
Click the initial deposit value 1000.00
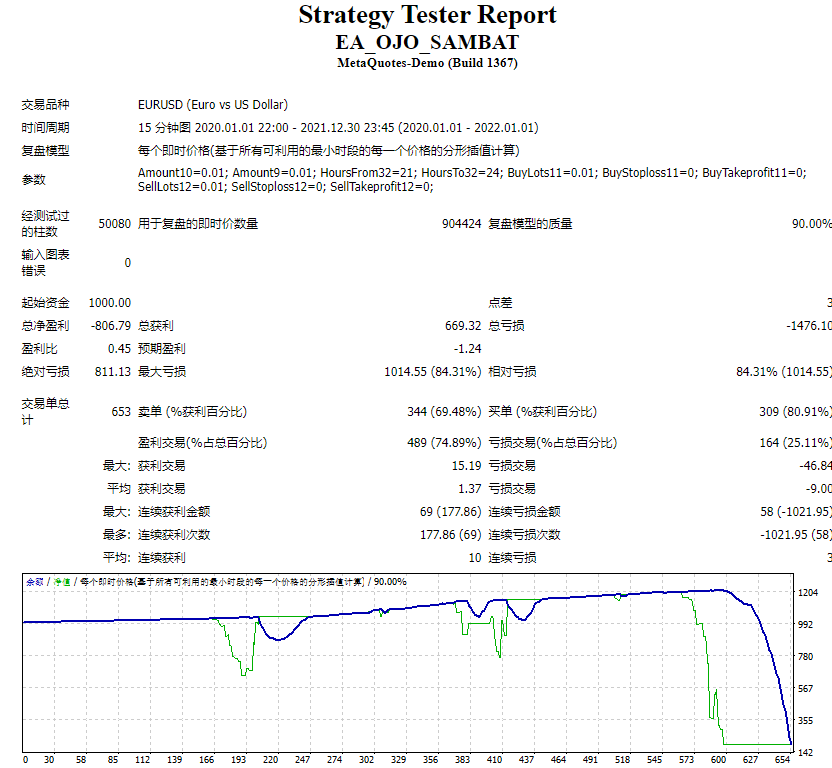click(110, 303)
